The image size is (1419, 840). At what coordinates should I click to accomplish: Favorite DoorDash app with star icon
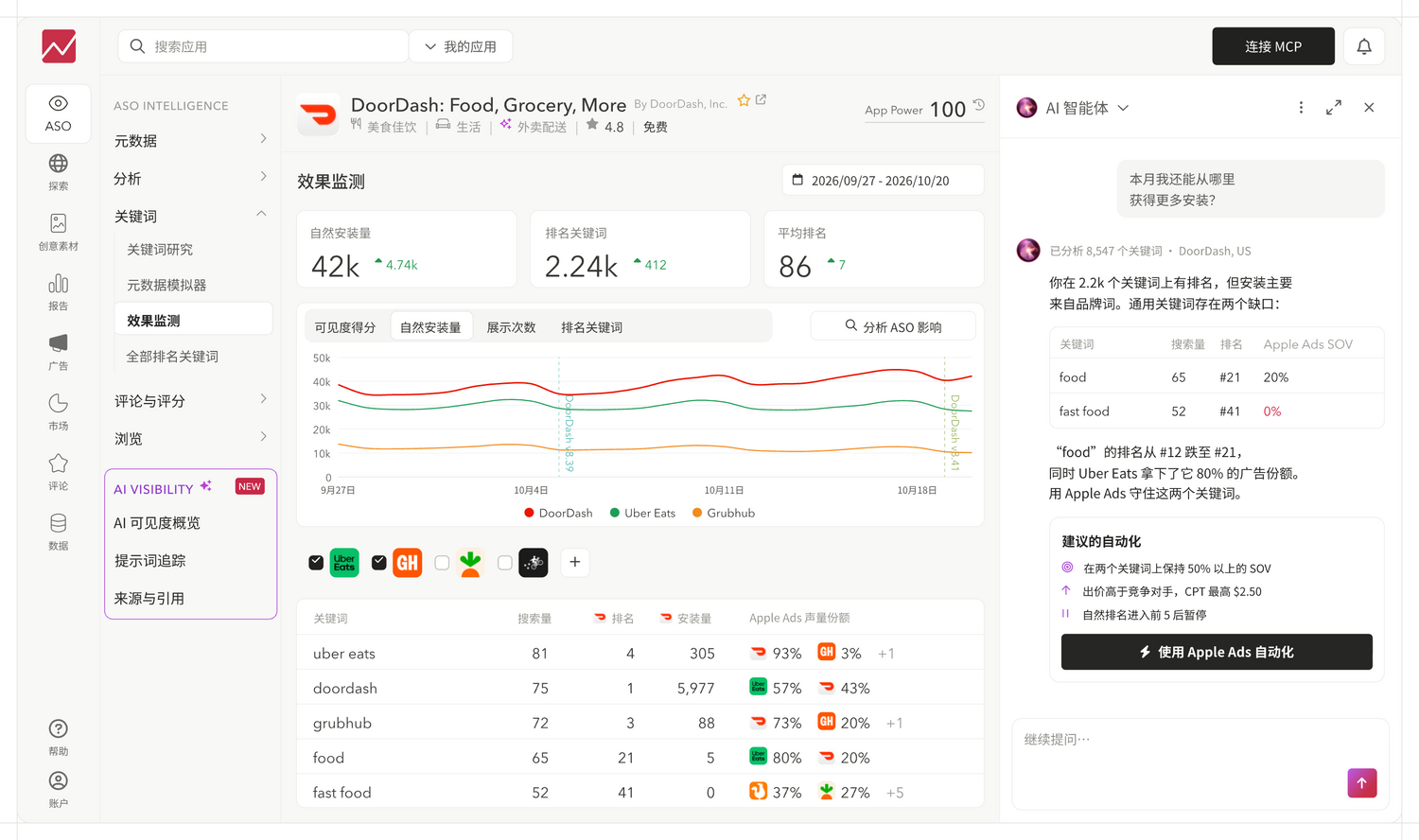(744, 100)
